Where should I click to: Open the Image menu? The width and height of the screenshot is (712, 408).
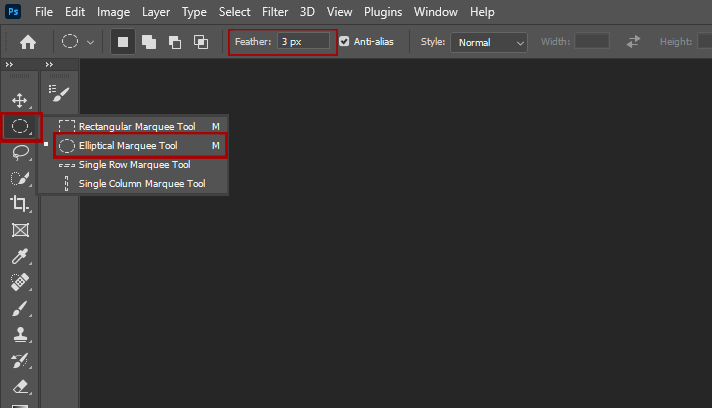tap(113, 12)
